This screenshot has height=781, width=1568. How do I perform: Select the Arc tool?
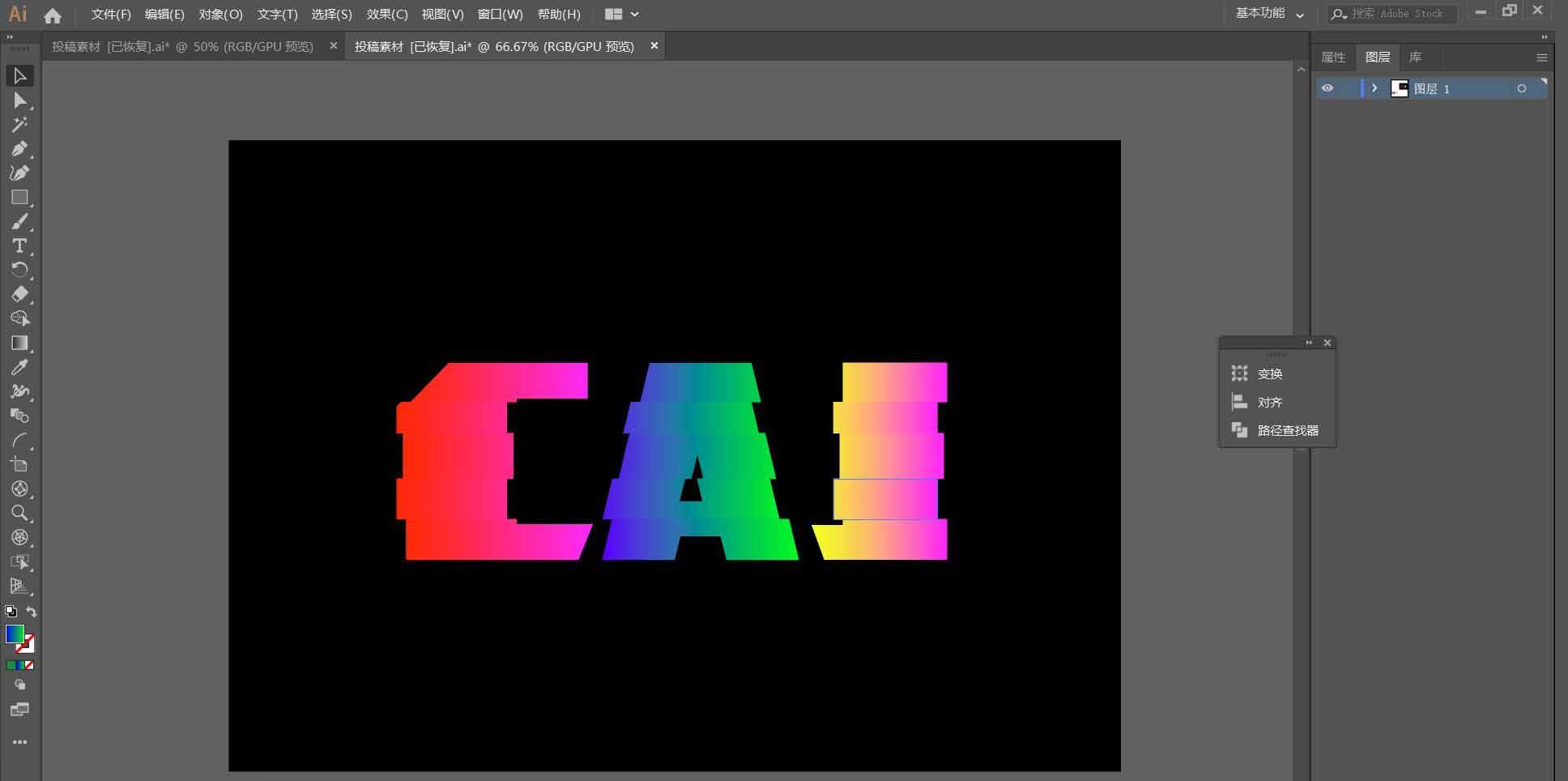click(x=19, y=441)
